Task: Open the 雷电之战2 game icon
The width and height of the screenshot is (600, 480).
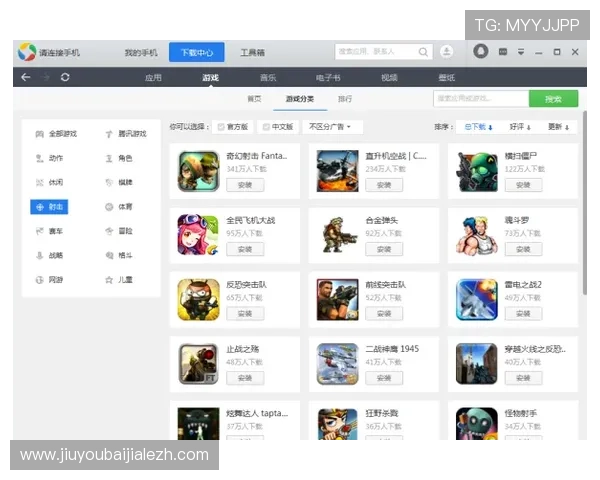Action: point(476,298)
